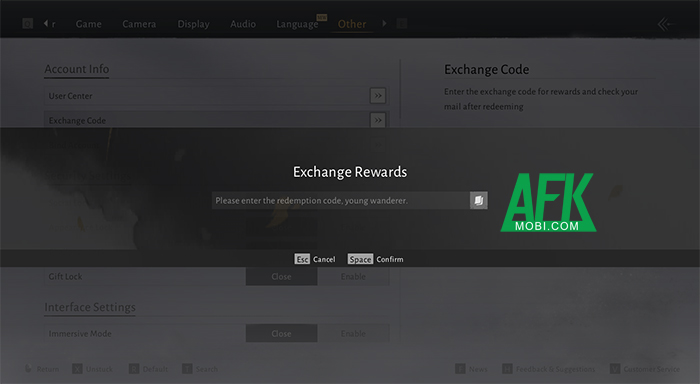Open News from the bottom bar
Image resolution: width=700 pixels, height=384 pixels.
(478, 369)
